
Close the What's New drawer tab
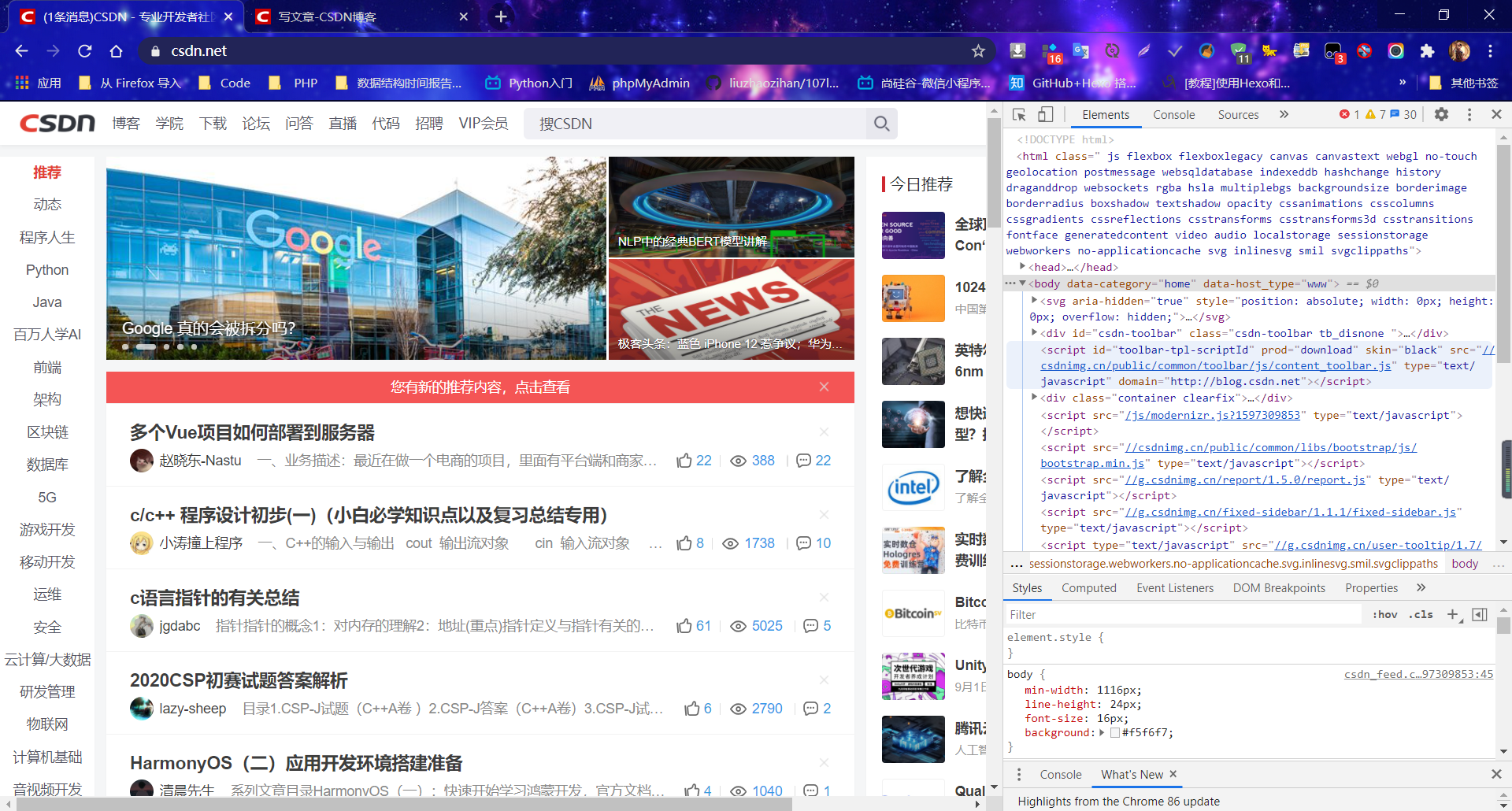[1173, 774]
